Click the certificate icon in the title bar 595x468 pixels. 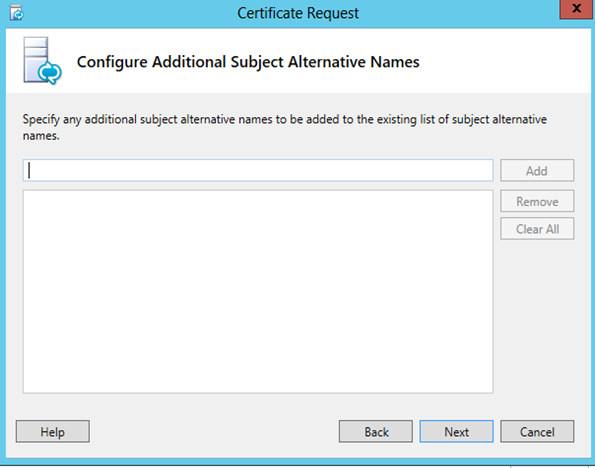(16, 13)
